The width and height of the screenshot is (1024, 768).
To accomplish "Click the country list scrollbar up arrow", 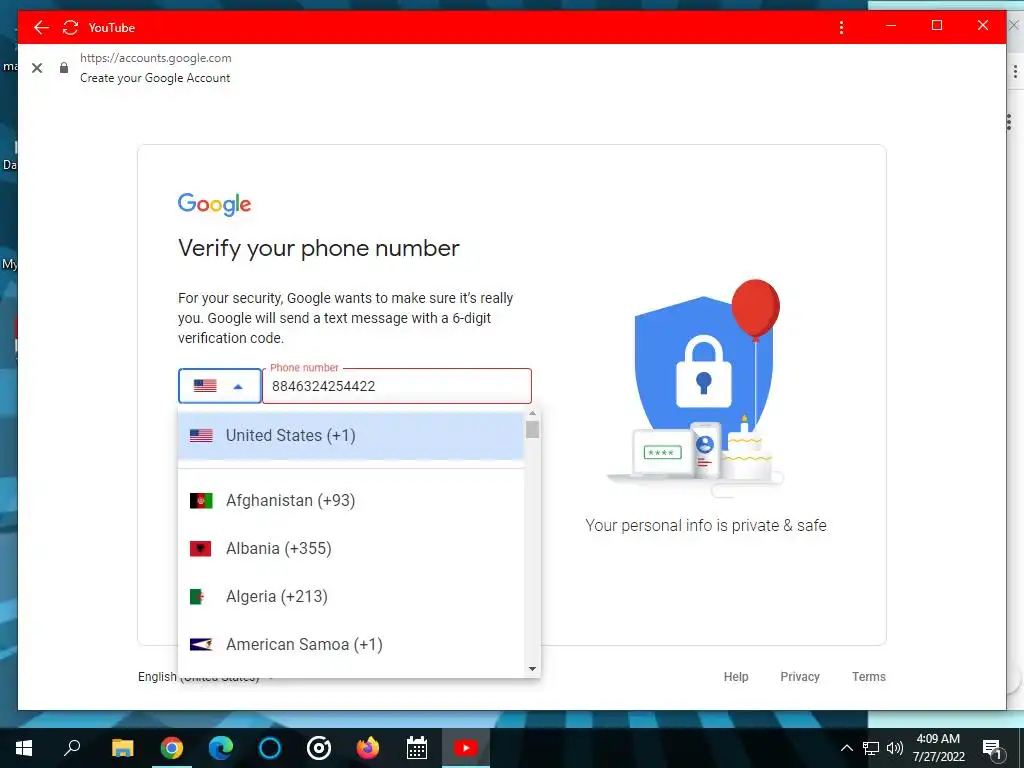I will coord(532,413).
